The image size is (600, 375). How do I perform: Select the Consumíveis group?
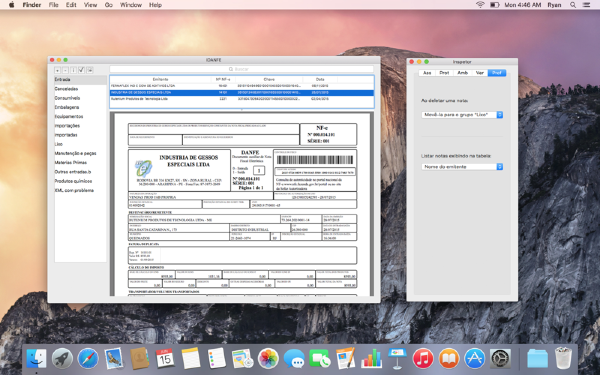pos(80,98)
